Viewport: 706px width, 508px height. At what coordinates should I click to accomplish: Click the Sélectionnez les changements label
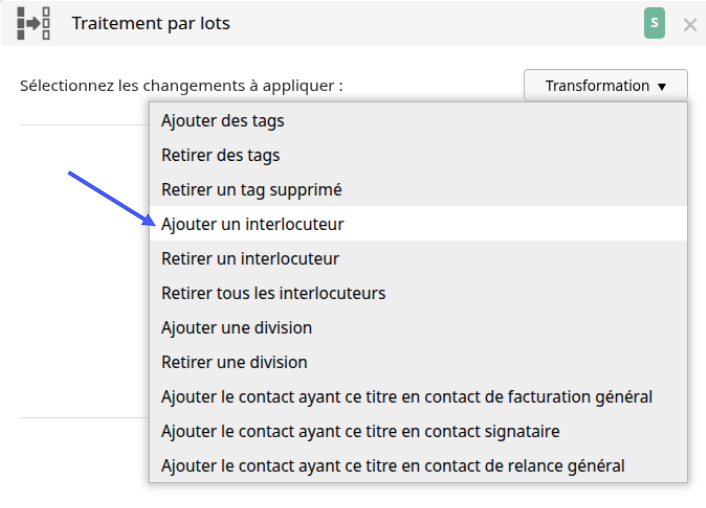point(181,86)
